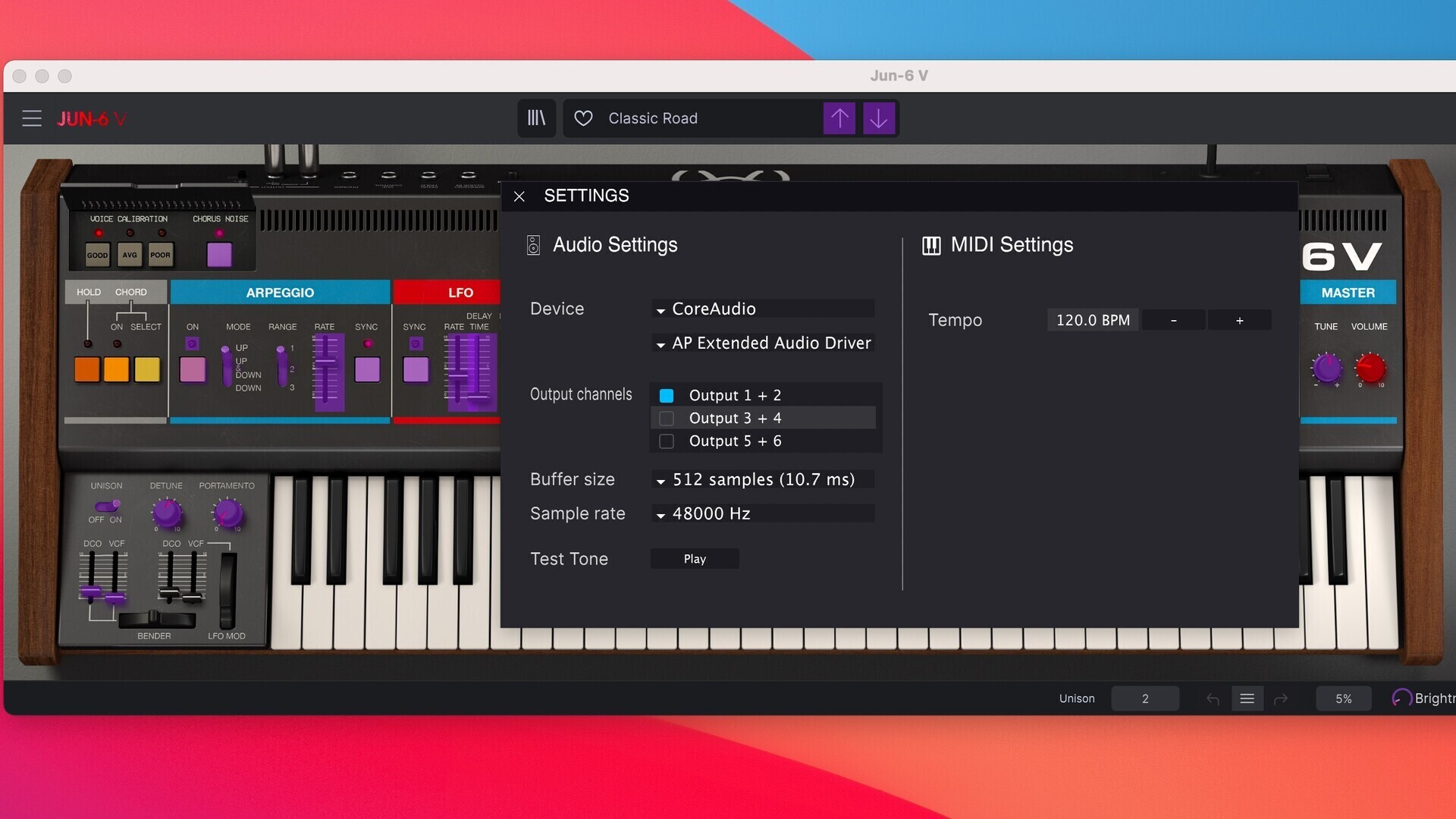Click the undo arrow in status bar

tap(1213, 699)
